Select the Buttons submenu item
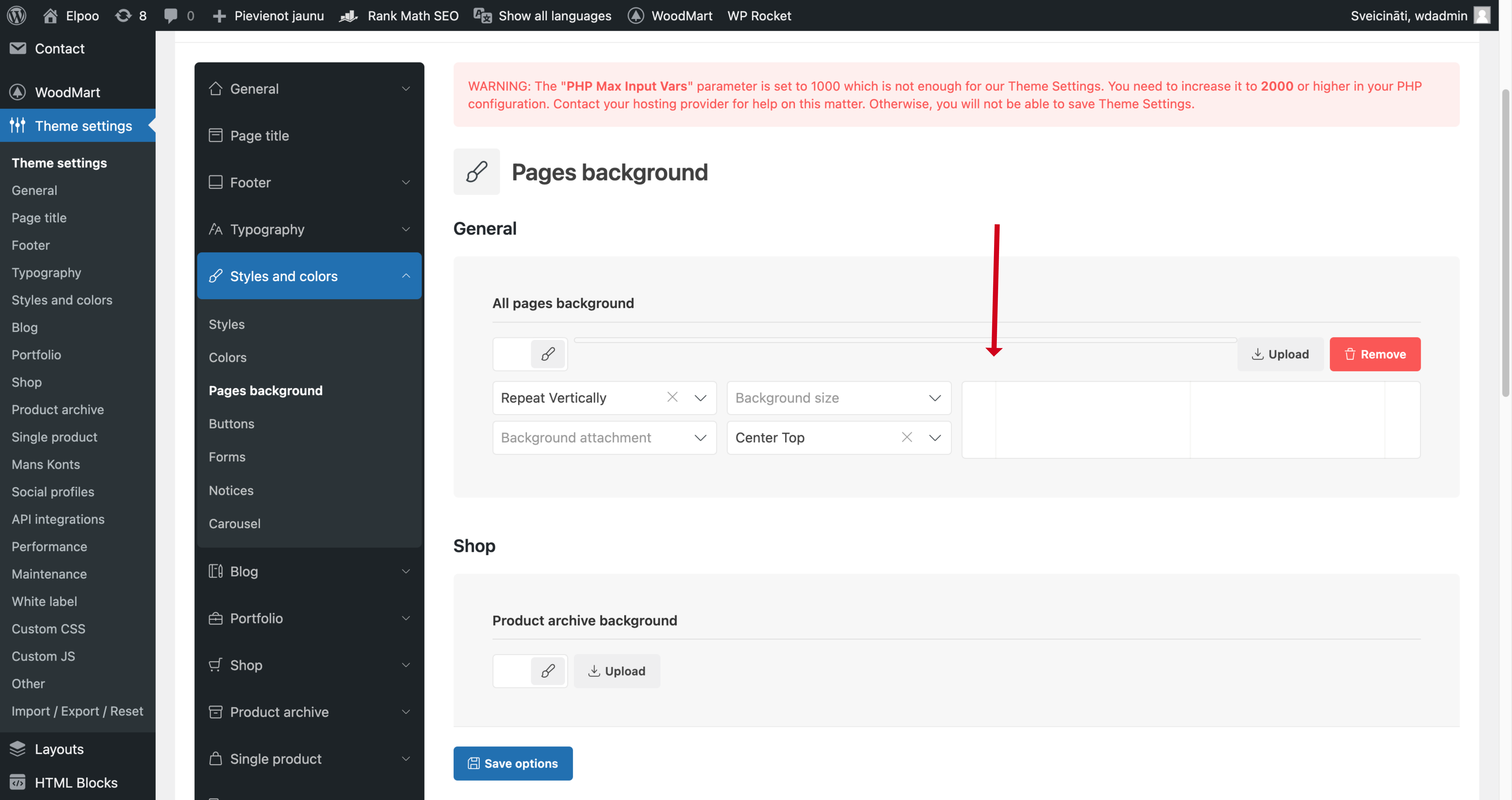Screen dimensions: 1512x800 tap(231, 424)
